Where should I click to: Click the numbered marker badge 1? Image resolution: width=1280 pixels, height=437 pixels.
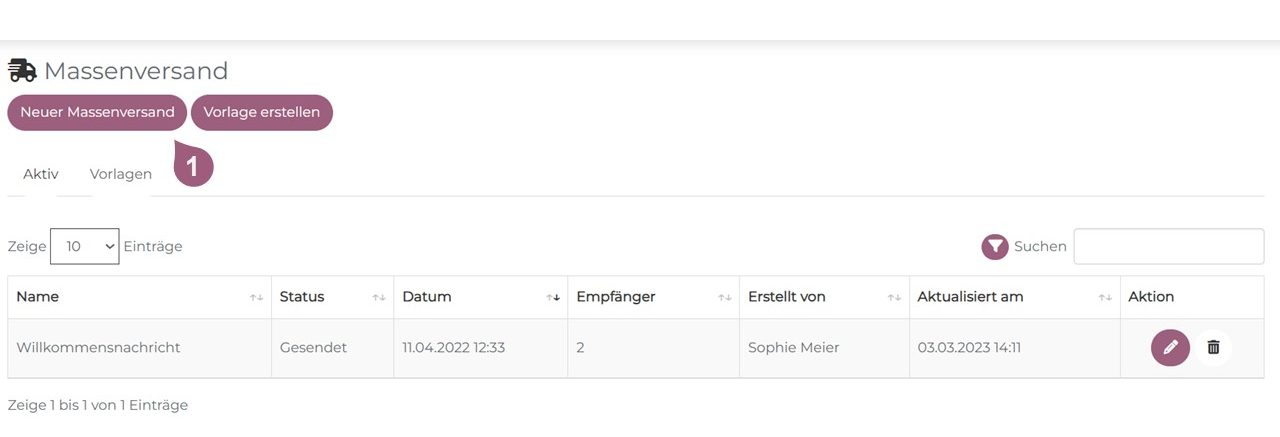(194, 166)
